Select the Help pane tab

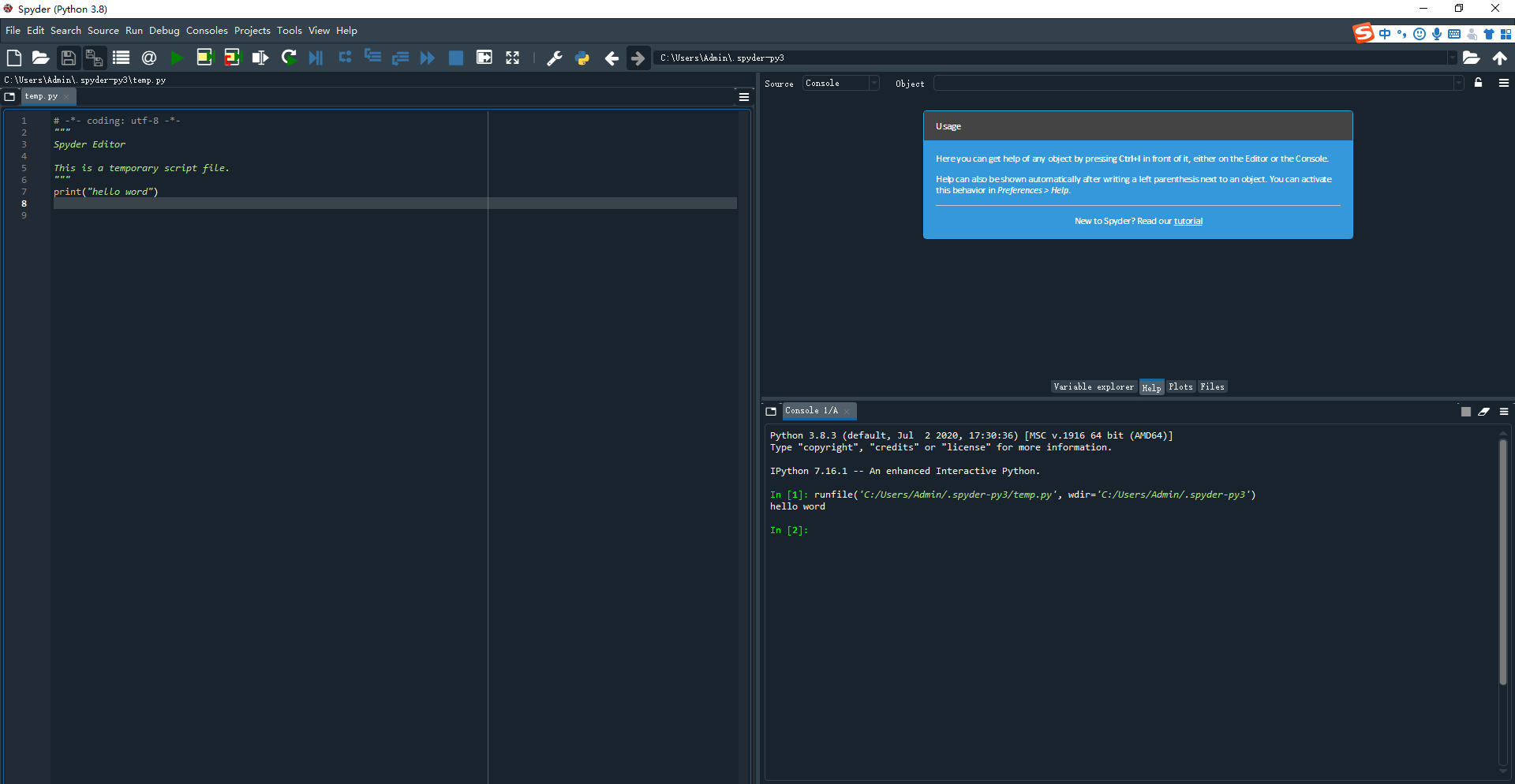(x=1151, y=387)
